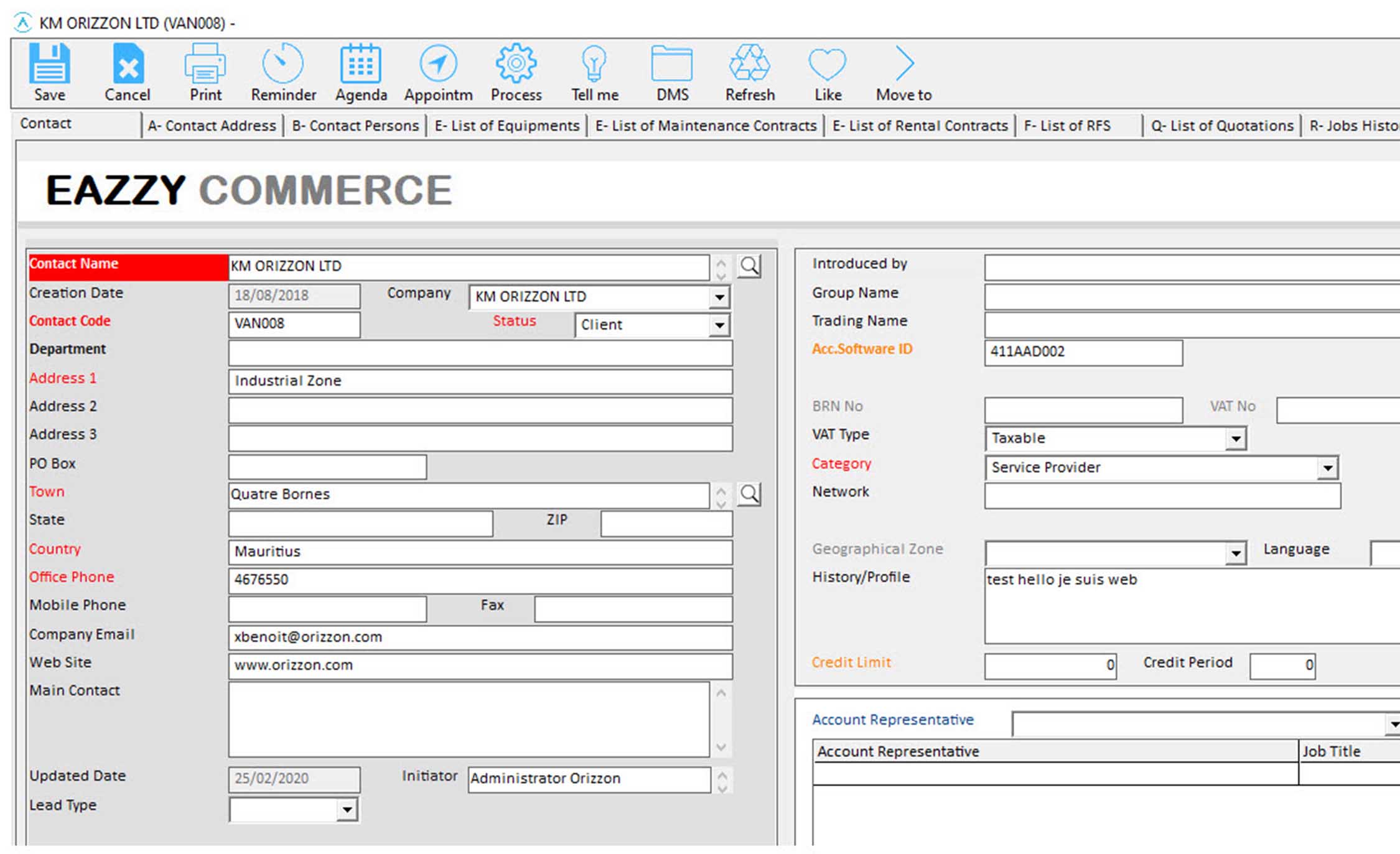Click the ZIP input field
Screen dimensions: 1400x854
(x=666, y=524)
